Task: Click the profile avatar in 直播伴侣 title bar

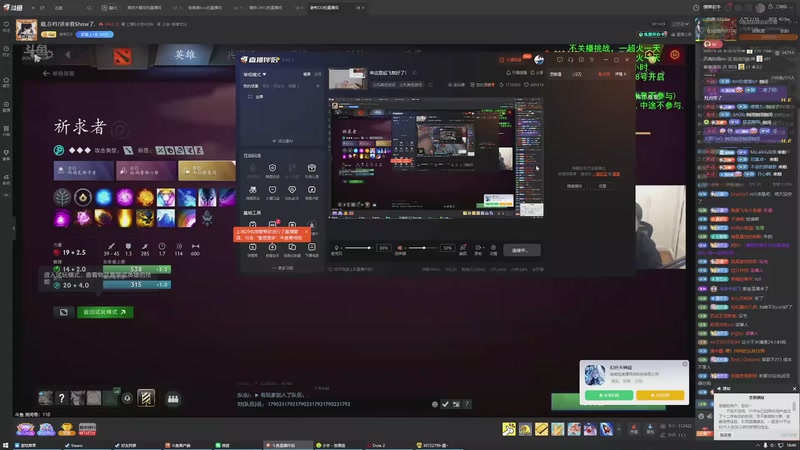Action: coord(539,60)
